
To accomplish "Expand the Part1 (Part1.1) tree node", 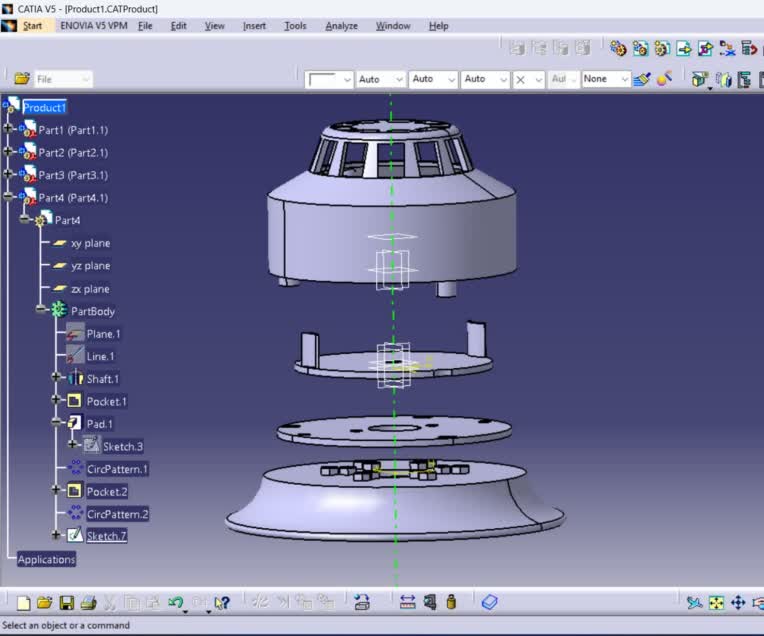I will [x=8, y=129].
